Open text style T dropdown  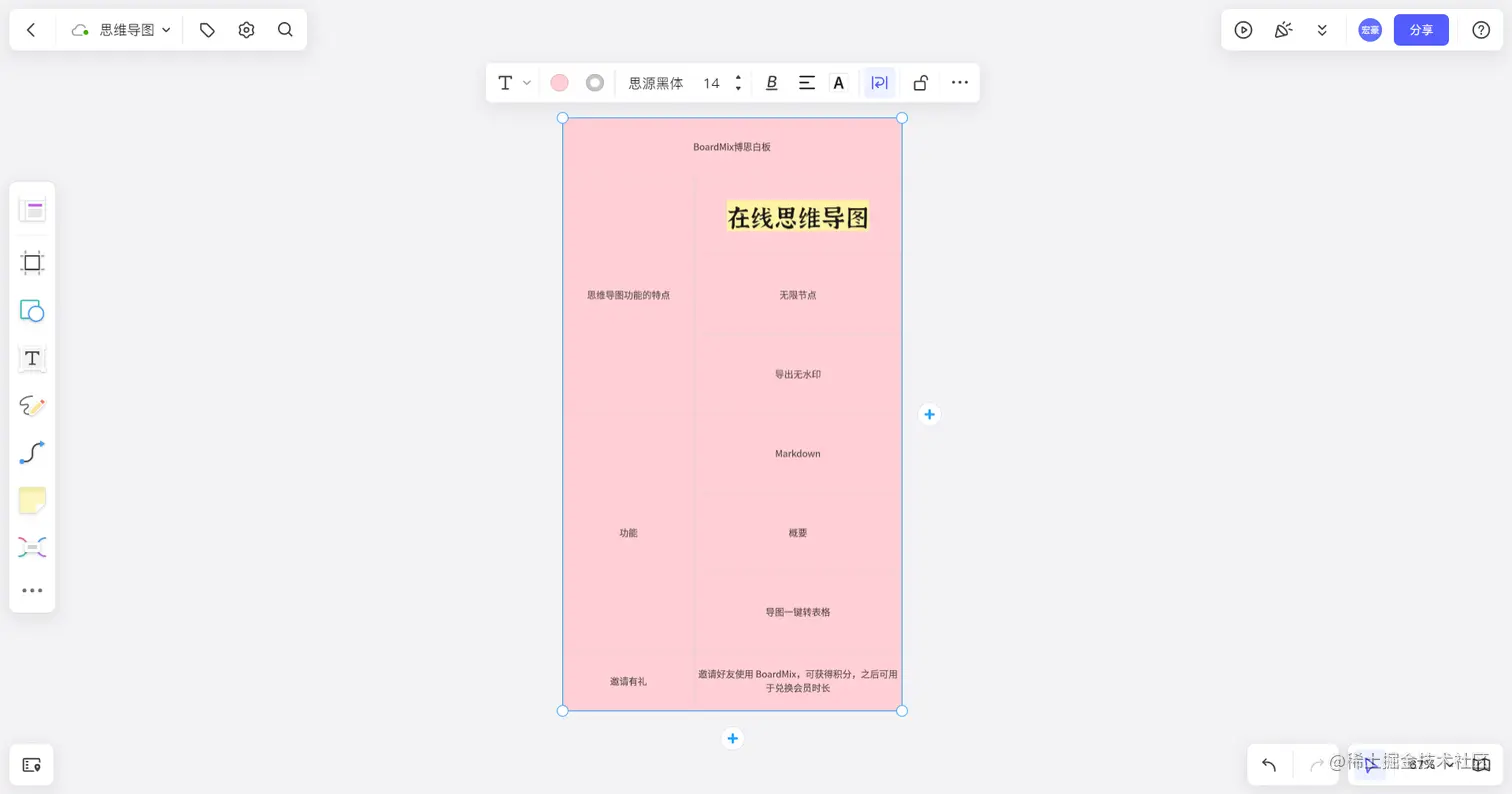(x=514, y=83)
